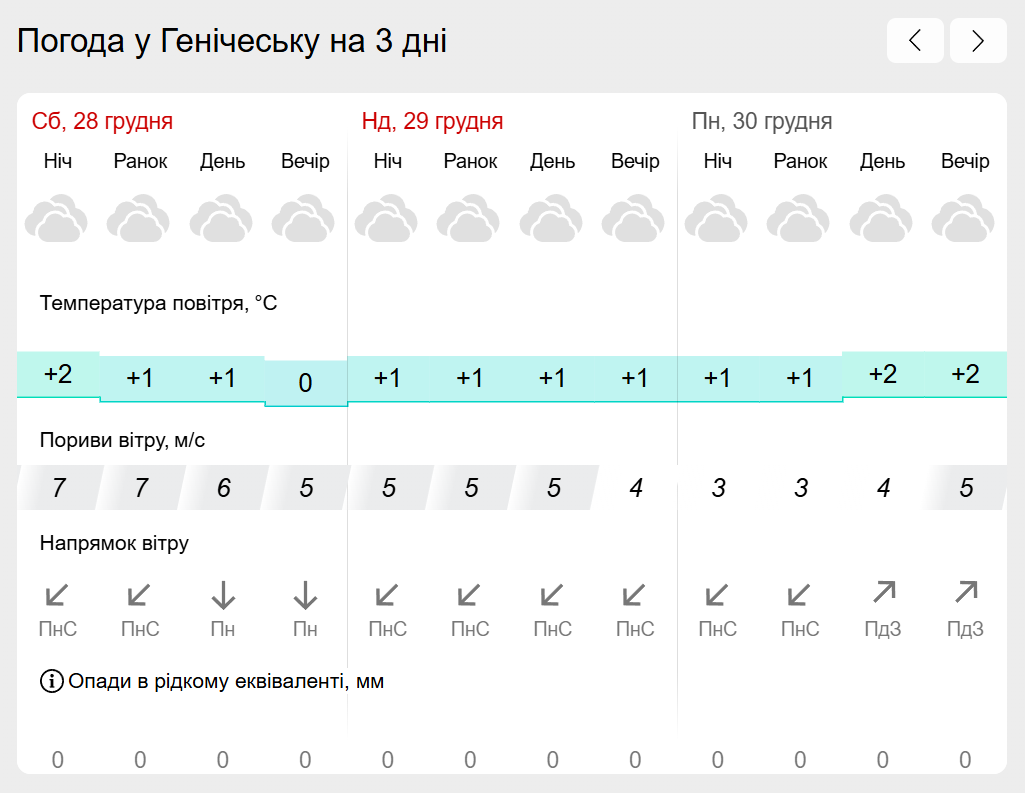Click Monday day temperature +2 cell

883,374
